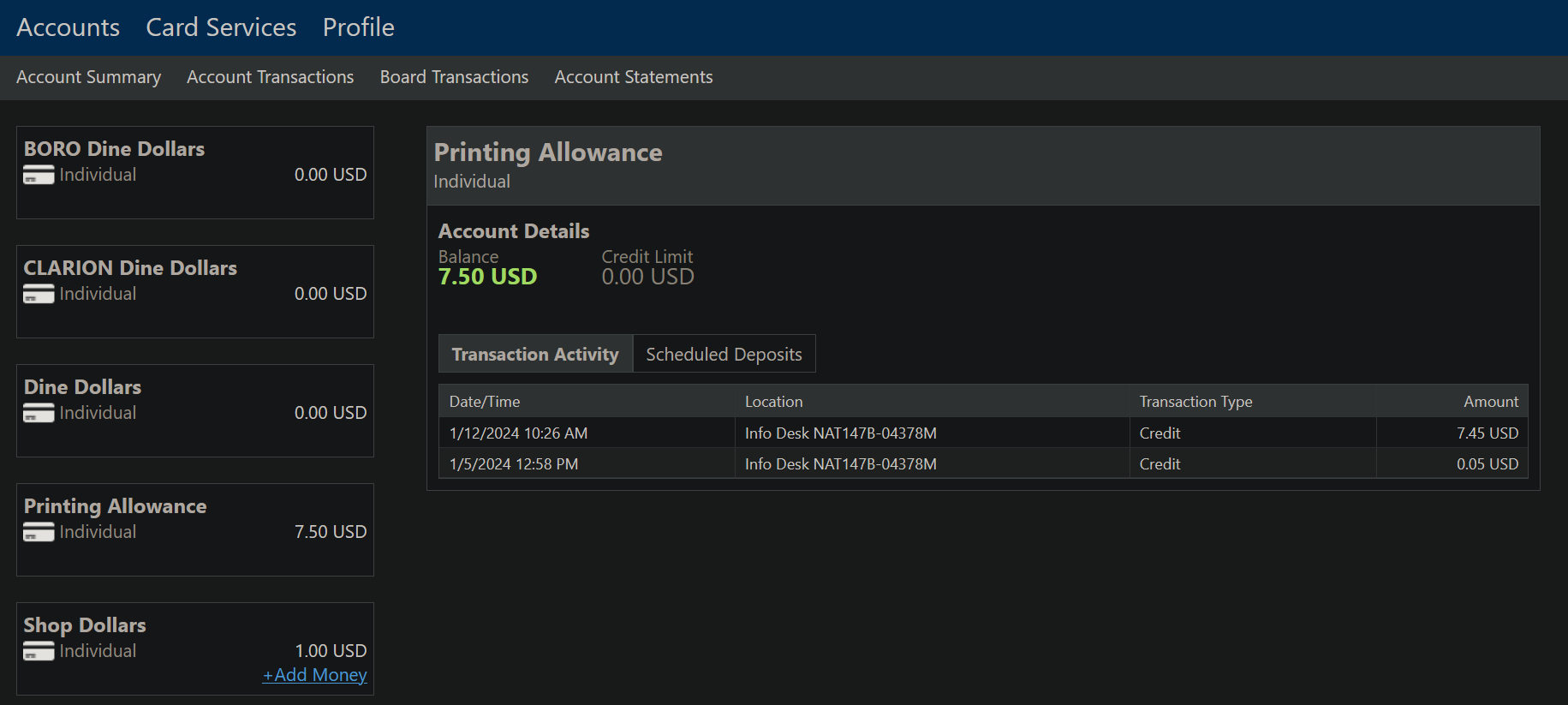Open the Accounts menu
1568x705 pixels.
click(69, 27)
